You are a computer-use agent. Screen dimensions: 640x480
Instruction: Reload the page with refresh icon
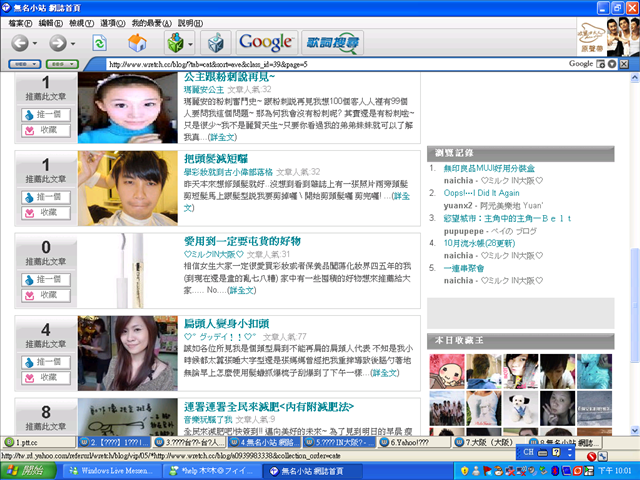coord(100,43)
